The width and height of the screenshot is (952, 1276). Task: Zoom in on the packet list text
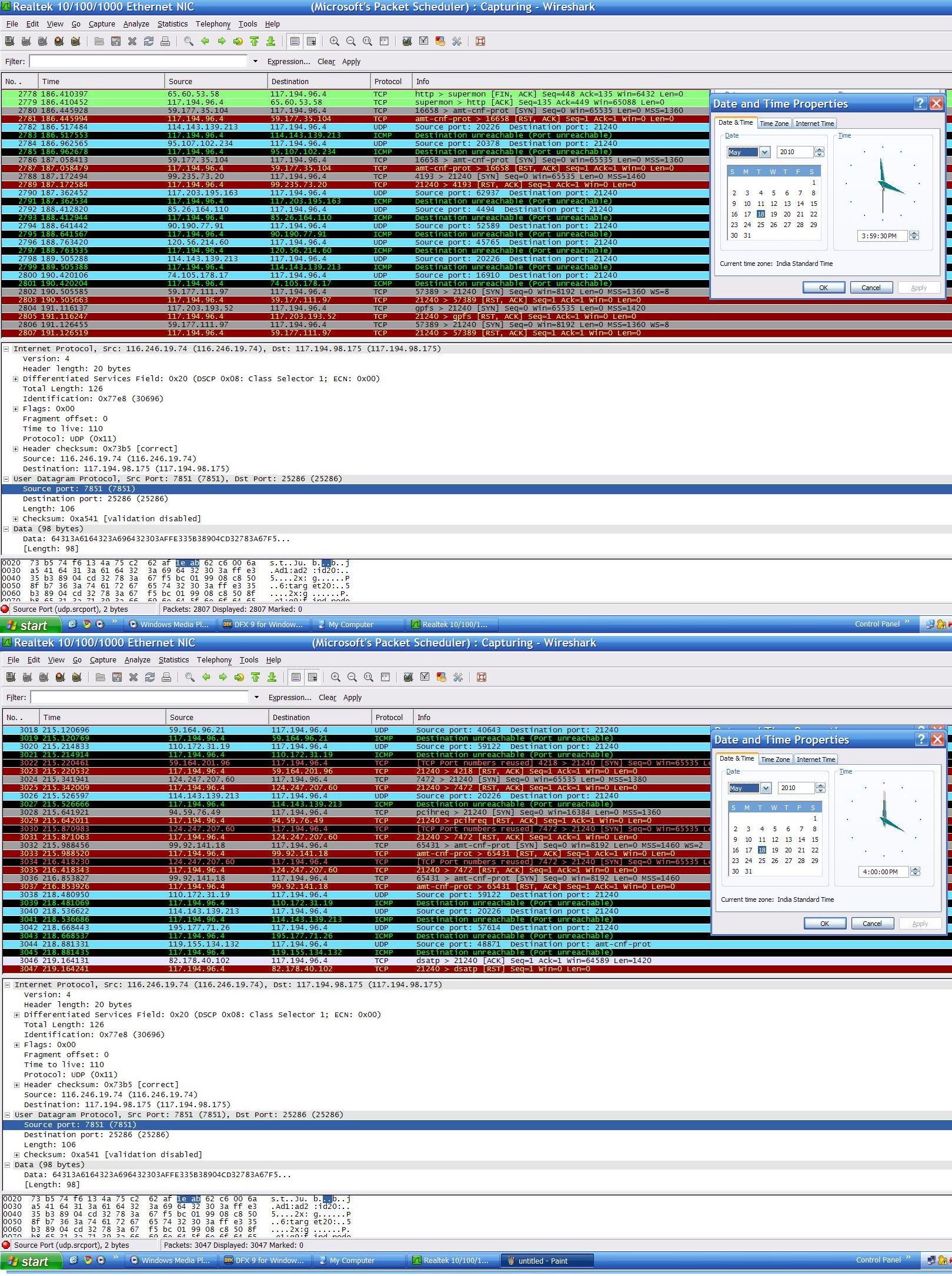coord(335,41)
